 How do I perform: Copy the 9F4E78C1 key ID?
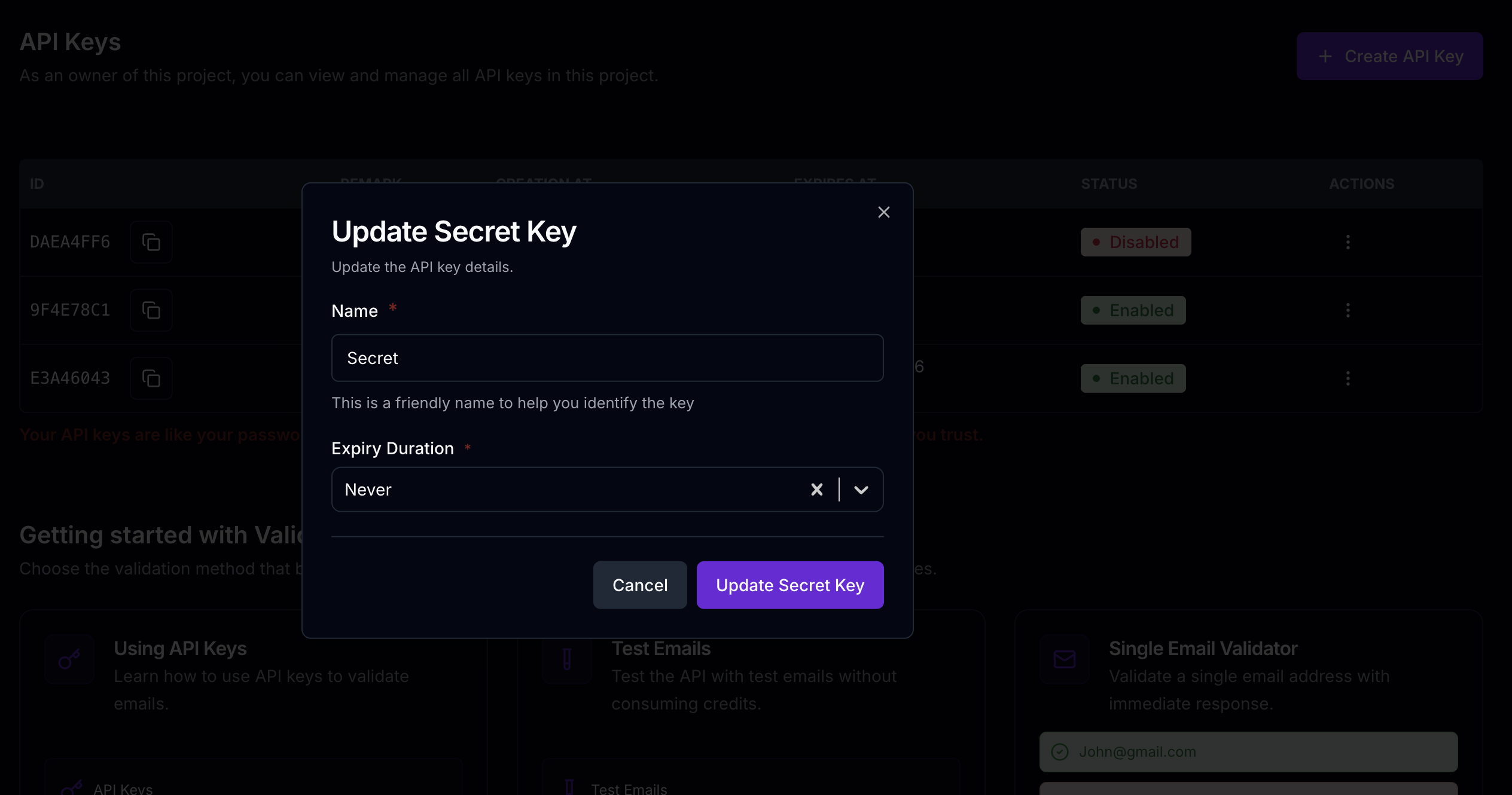(x=151, y=310)
